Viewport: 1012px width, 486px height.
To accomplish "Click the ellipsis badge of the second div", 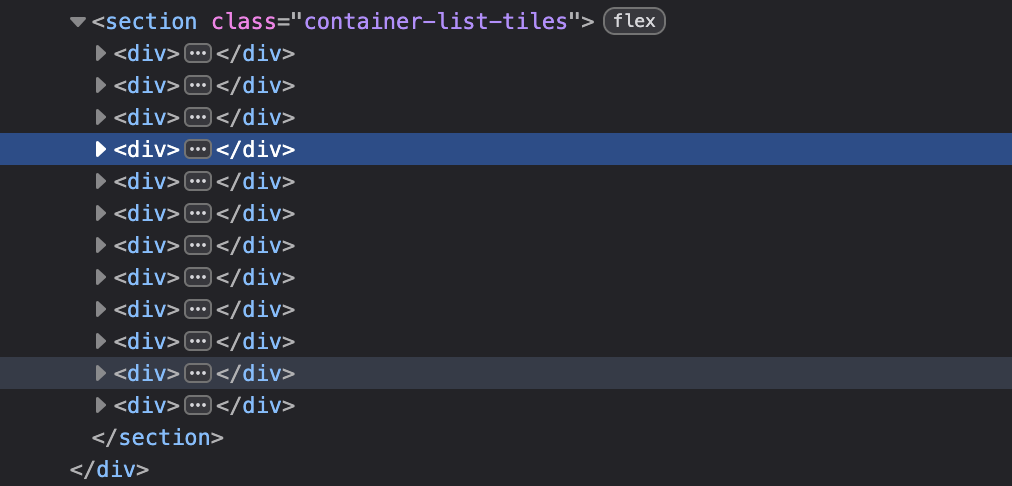I will tap(198, 85).
